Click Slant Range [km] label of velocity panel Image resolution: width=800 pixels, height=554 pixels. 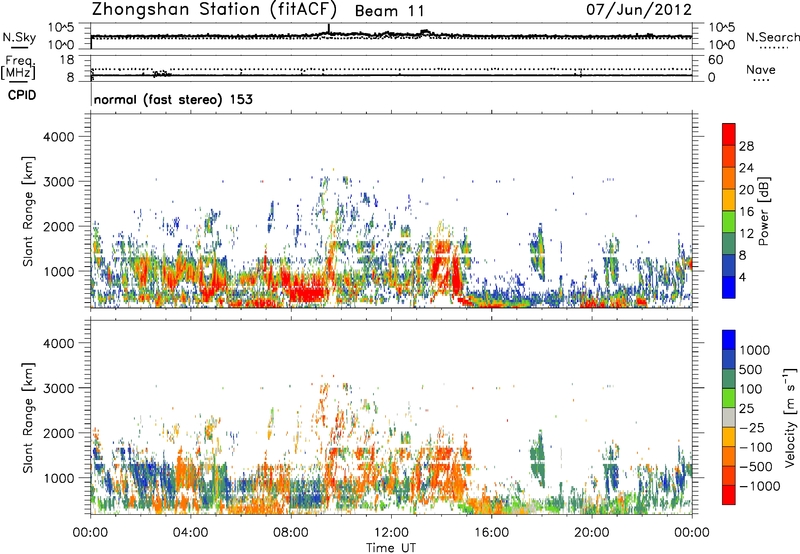pyautogui.click(x=28, y=418)
